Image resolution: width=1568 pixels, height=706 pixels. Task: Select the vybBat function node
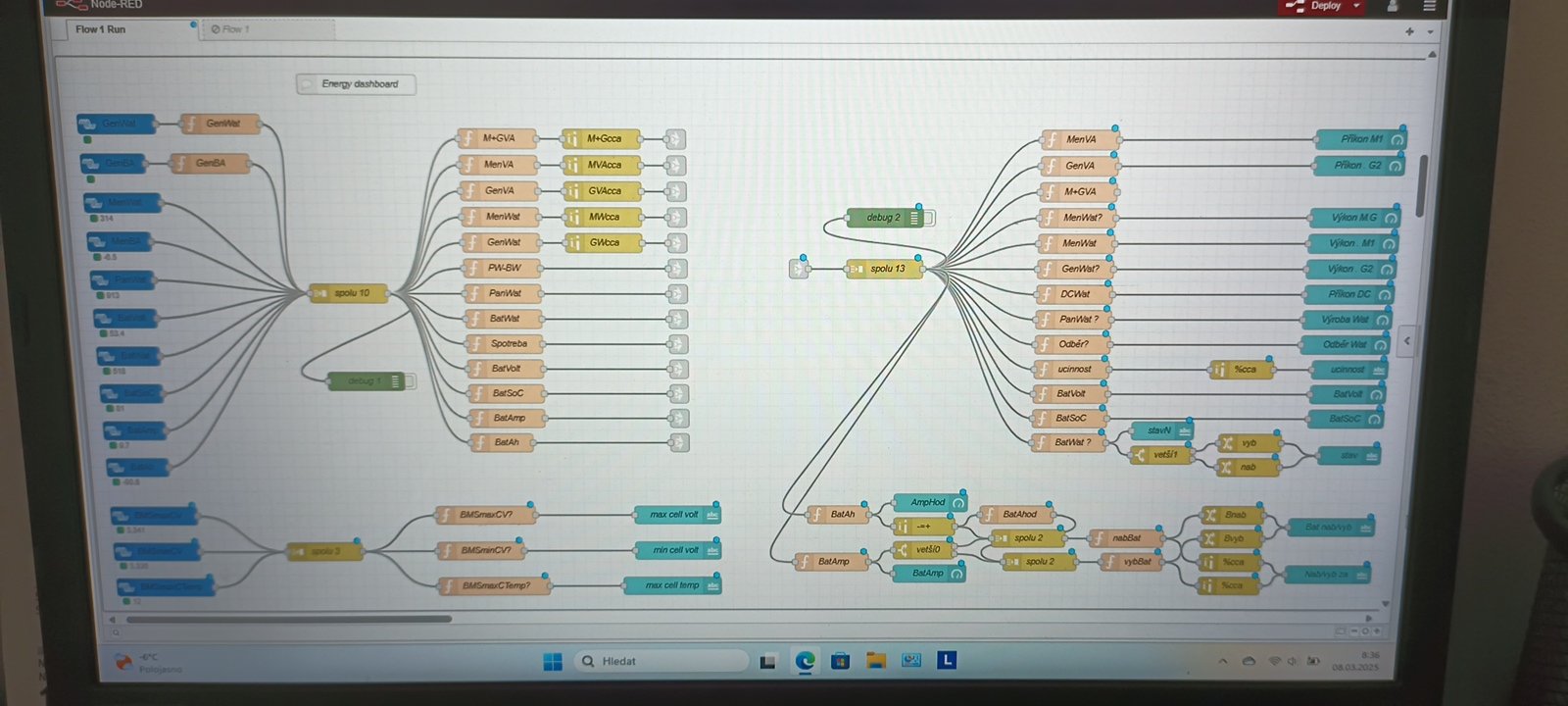point(1135,563)
